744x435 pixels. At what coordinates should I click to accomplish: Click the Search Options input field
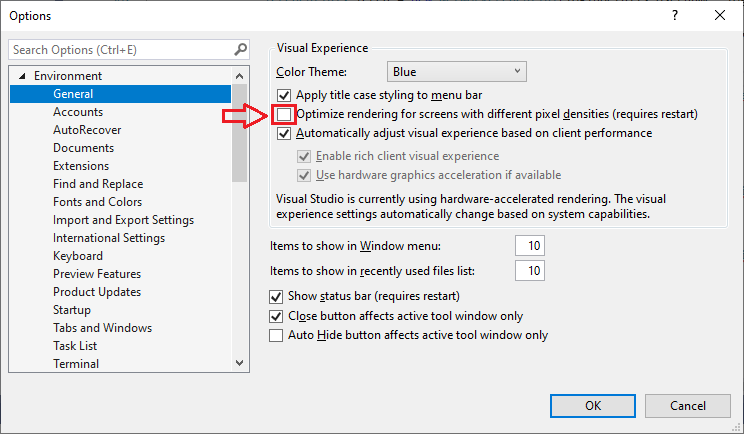point(121,50)
